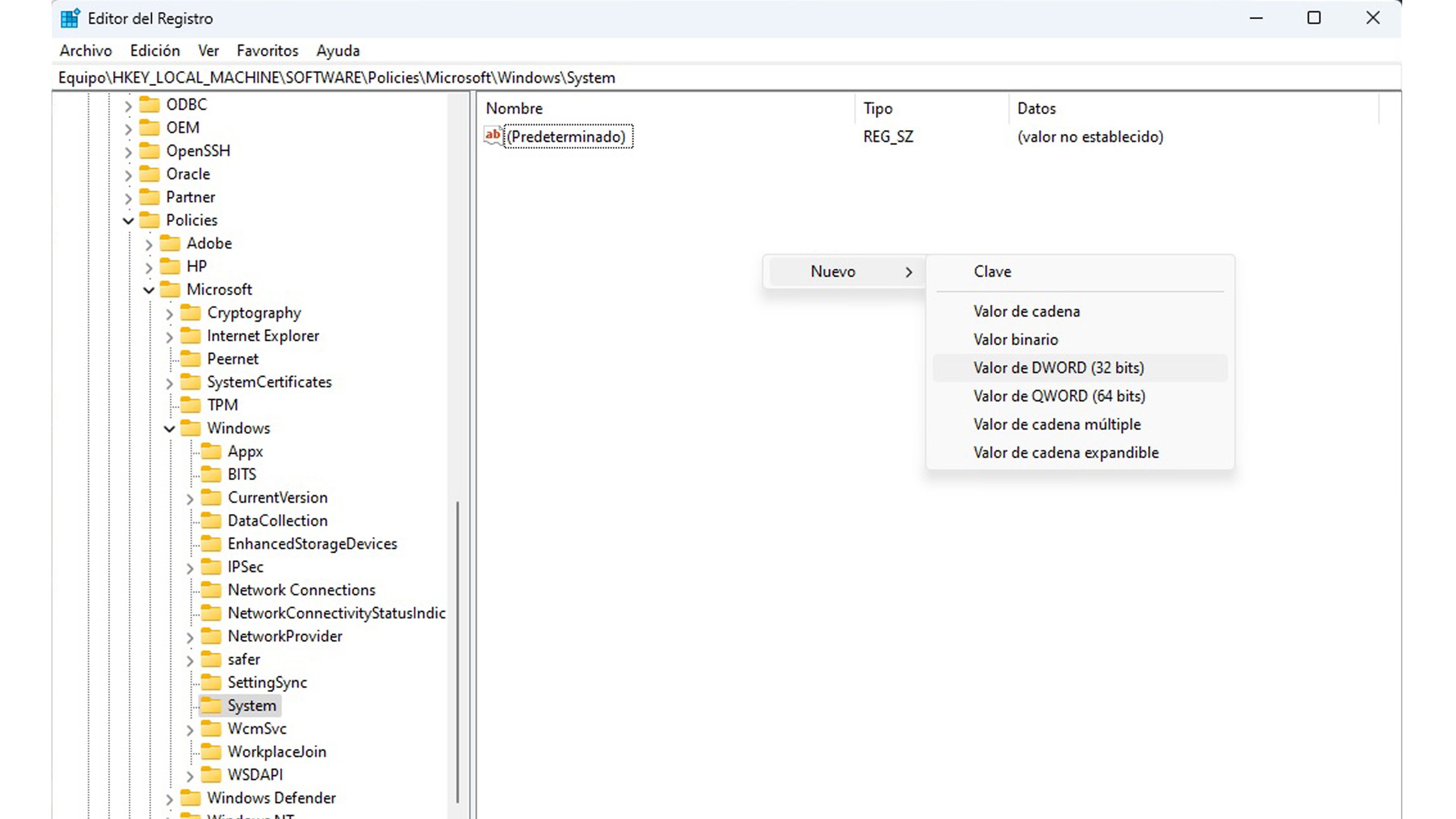Click the WorkplaceJoin folder icon
Viewport: 1456px width, 819px height.
point(212,752)
